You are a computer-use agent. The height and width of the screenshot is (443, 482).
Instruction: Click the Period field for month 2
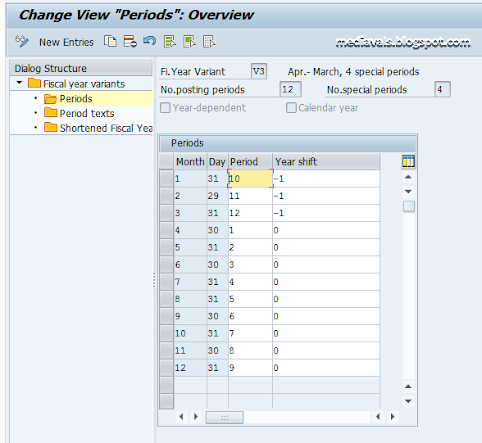250,196
